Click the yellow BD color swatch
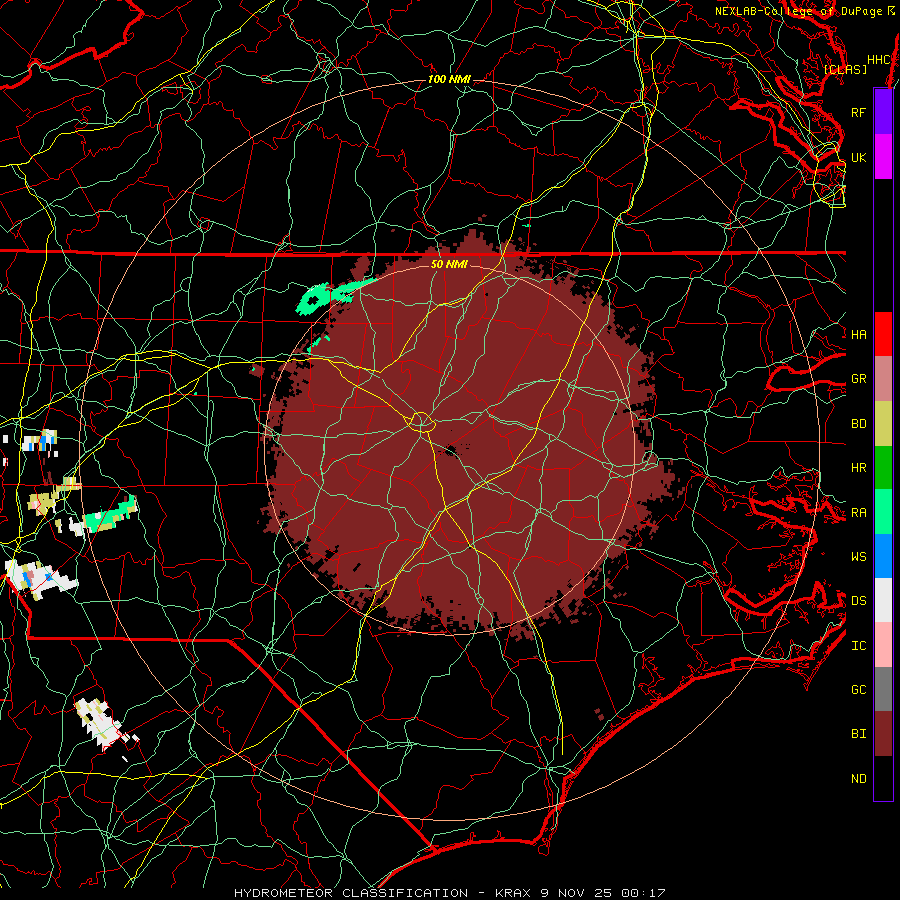900x900 pixels. [883, 424]
